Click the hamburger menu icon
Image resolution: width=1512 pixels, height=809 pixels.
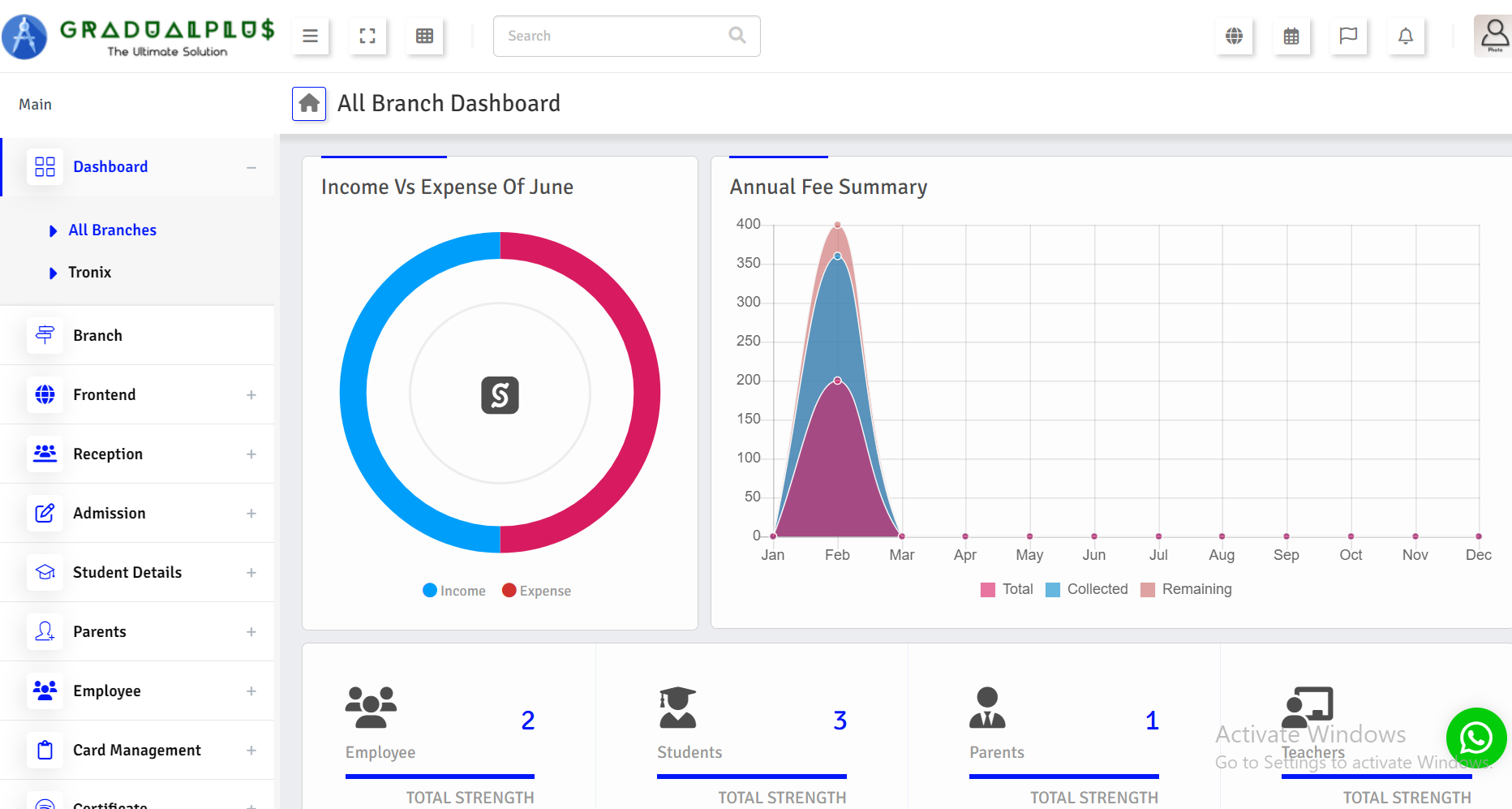click(310, 36)
